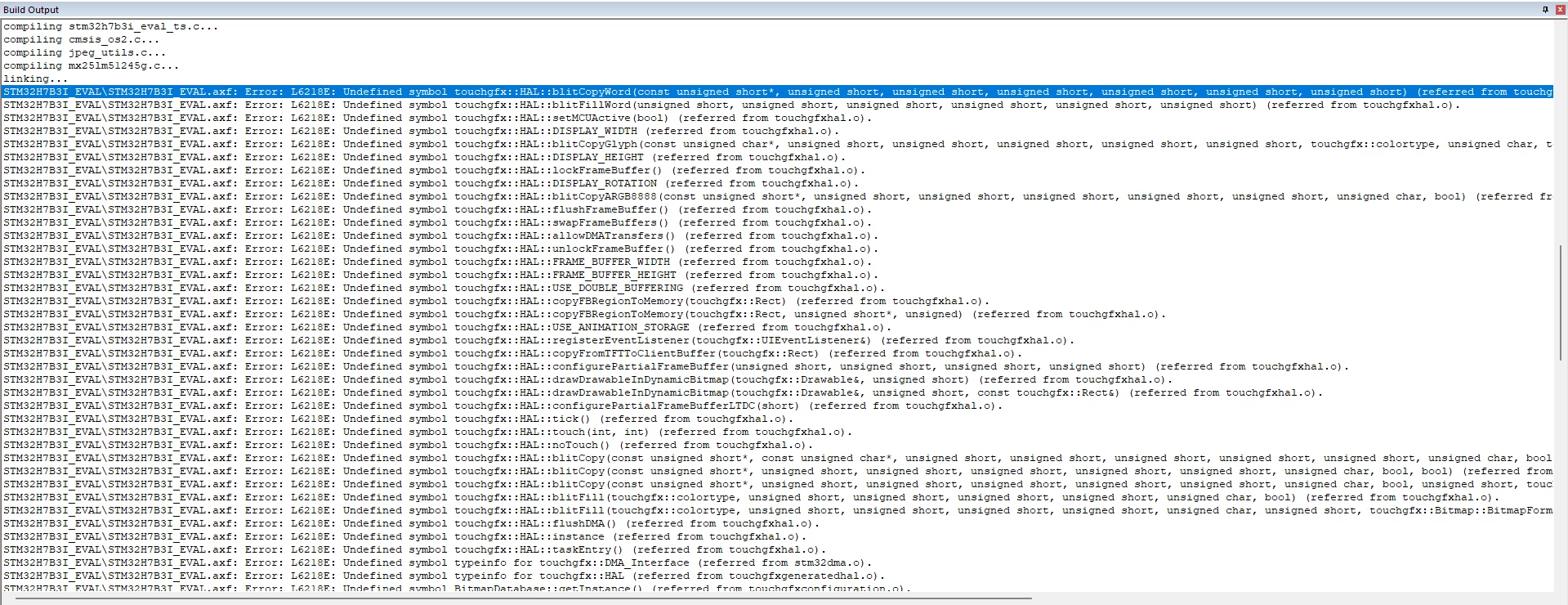Click highlighted blitCopyWord undefined symbol error
Image resolution: width=1568 pixels, height=605 pixels.
coord(777,92)
